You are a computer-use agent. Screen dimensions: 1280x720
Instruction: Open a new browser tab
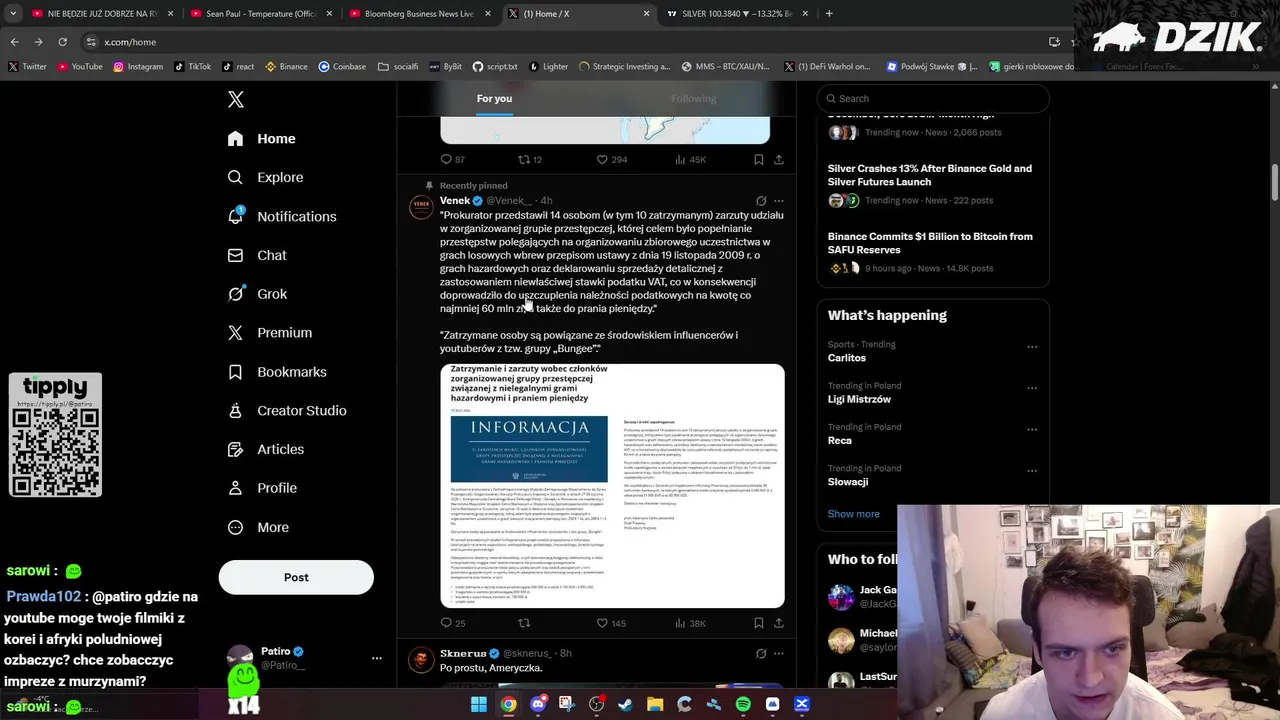829,14
